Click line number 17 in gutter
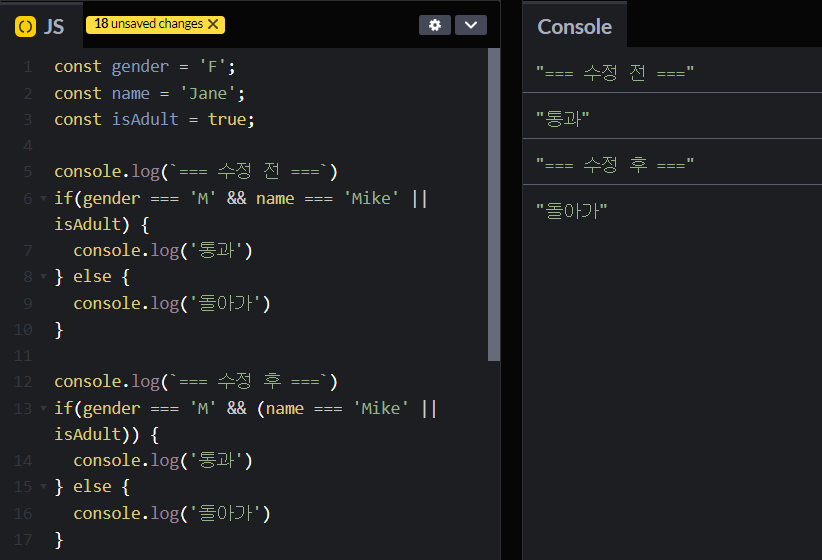Viewport: 822px width, 560px height. [x=23, y=540]
